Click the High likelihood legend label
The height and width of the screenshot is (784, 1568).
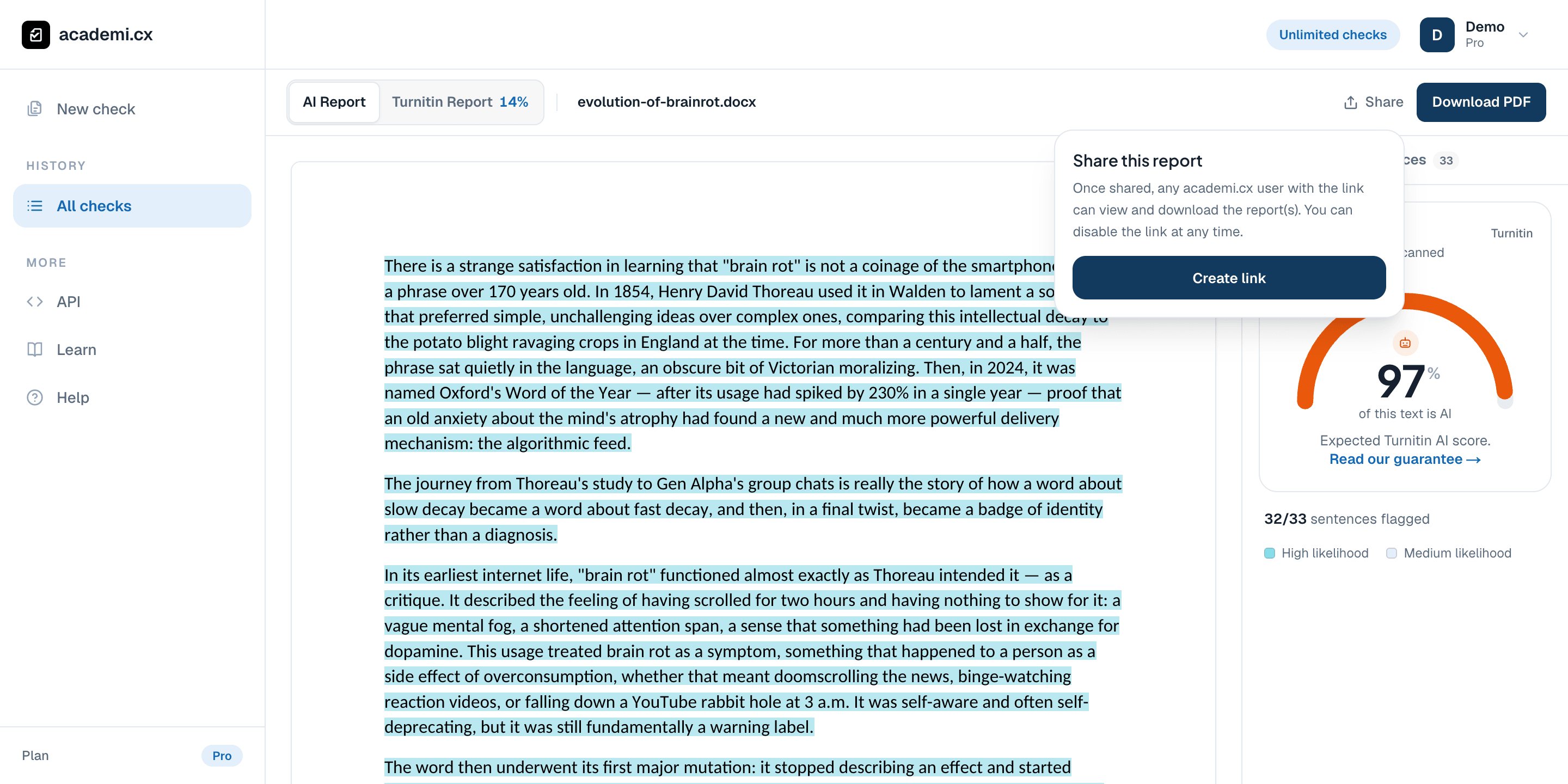tap(1325, 553)
